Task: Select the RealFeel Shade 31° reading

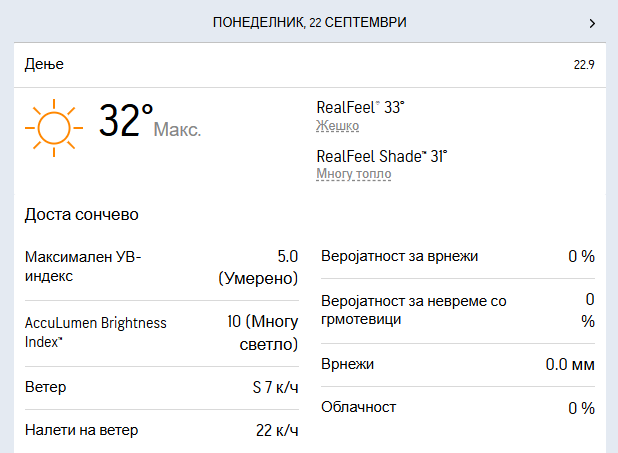Action: (x=382, y=156)
